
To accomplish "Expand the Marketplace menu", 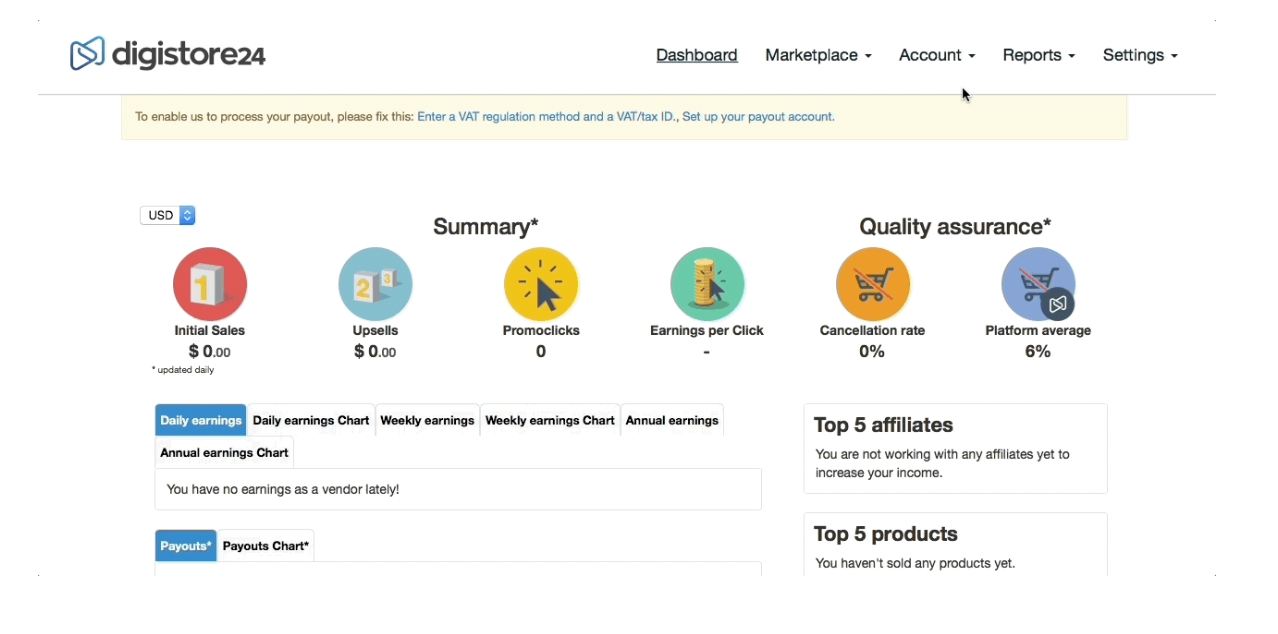I will point(818,55).
